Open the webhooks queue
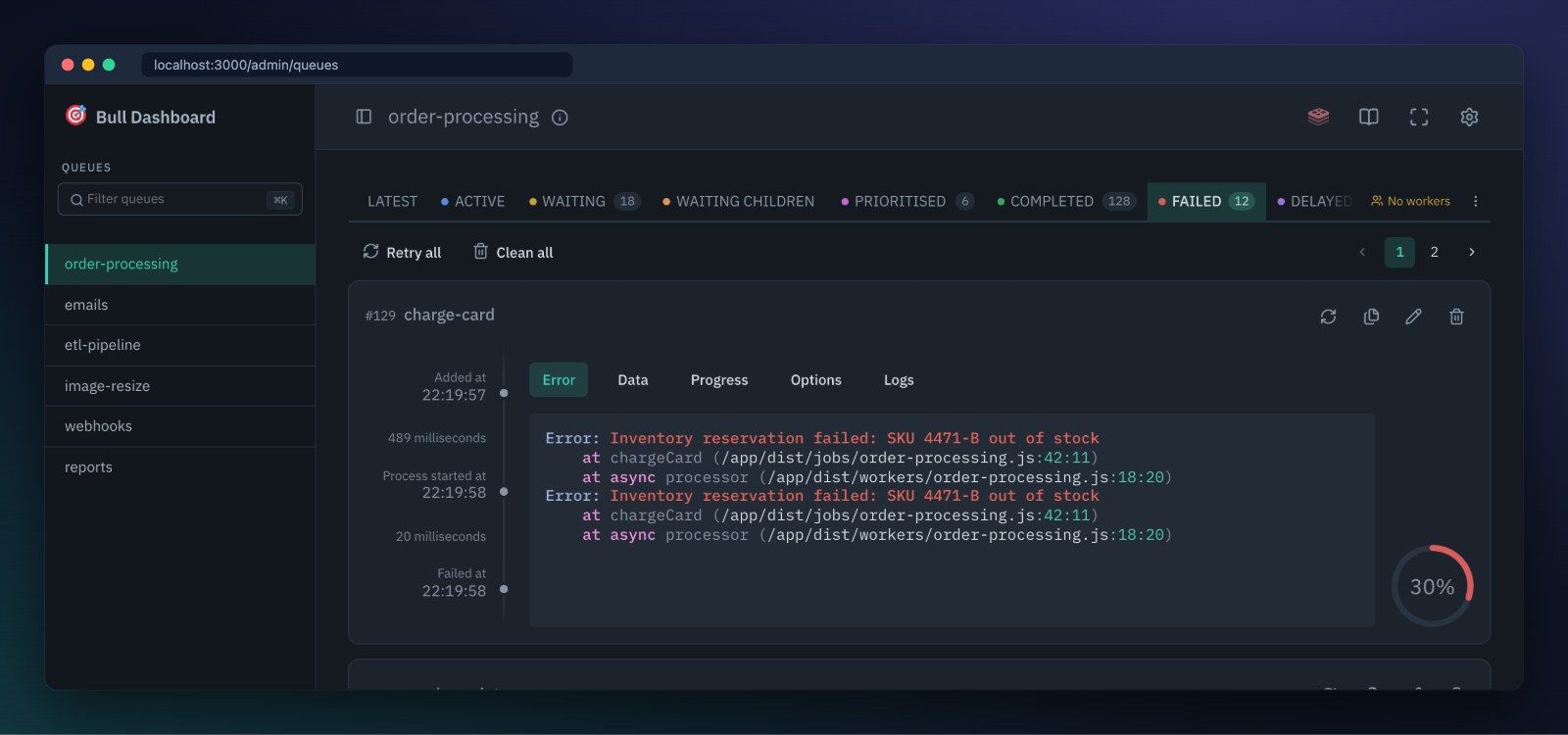The height and width of the screenshot is (735, 1568). click(x=180, y=426)
